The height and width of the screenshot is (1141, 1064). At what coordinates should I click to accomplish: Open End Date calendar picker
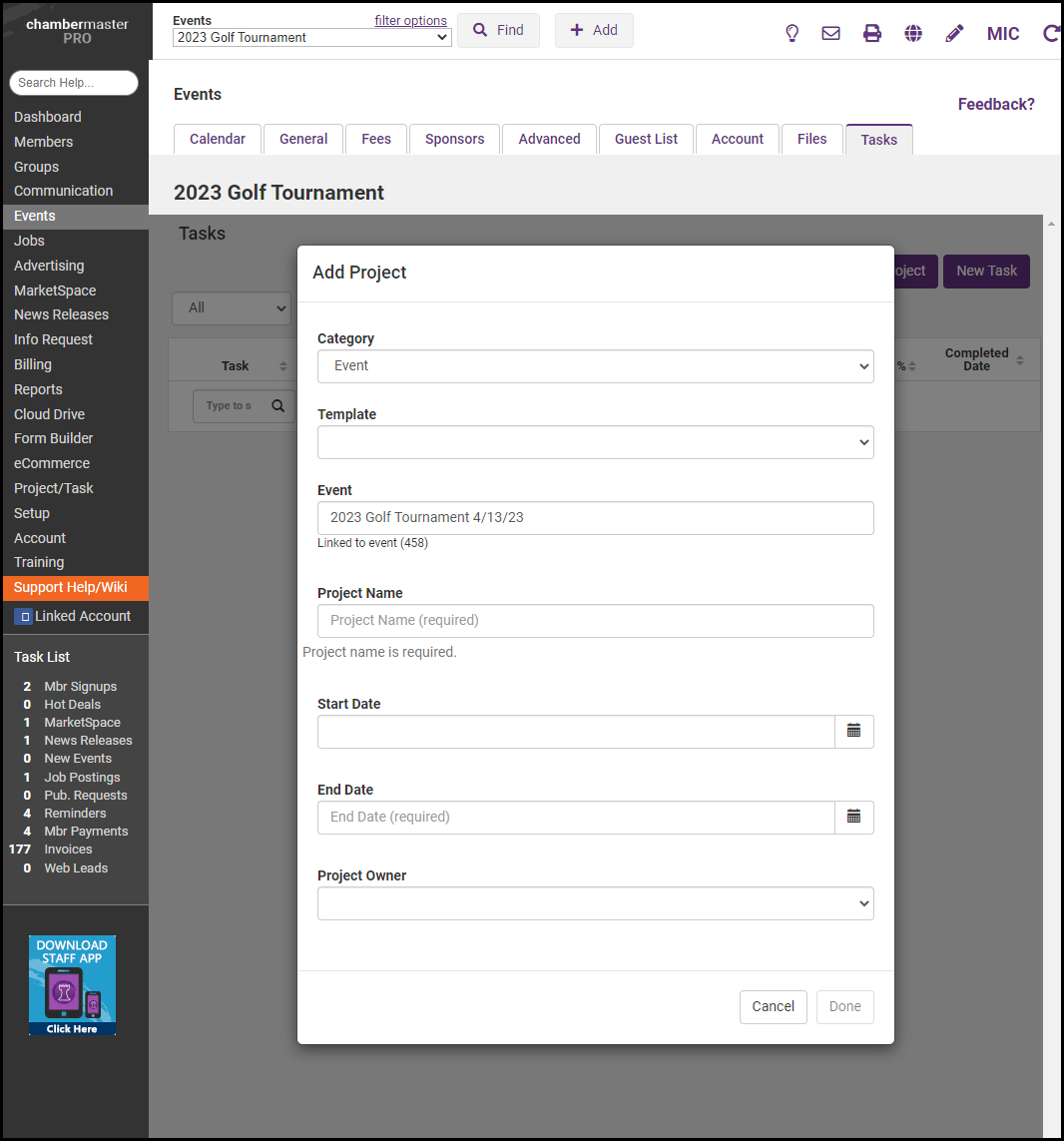pyautogui.click(x=853, y=817)
